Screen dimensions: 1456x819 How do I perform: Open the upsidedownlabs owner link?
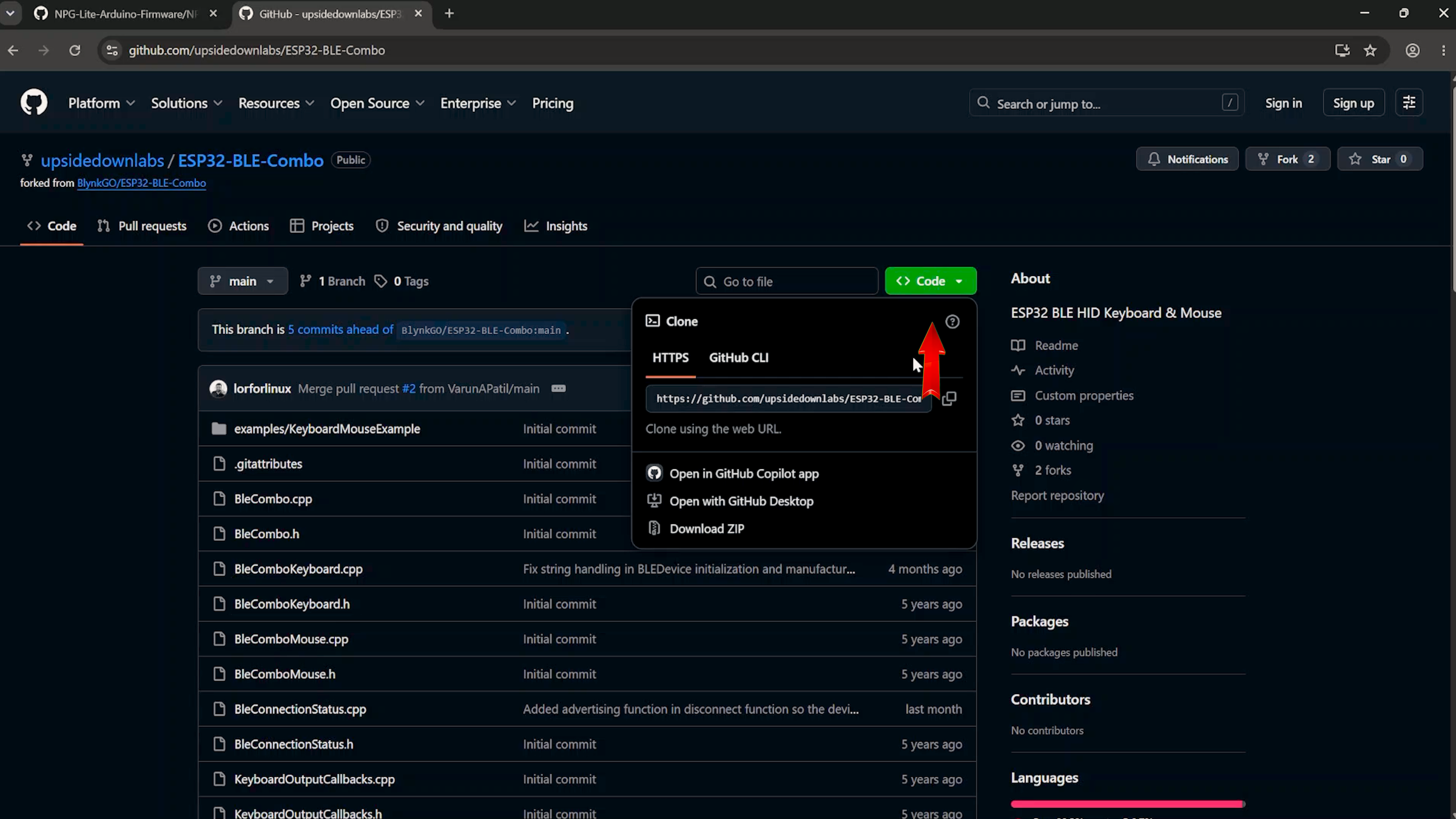(x=103, y=160)
